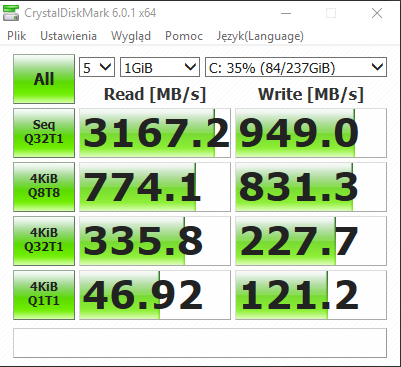Start the Seq Q32T1 test
Image resolution: width=401 pixels, height=367 pixels.
coord(44,133)
